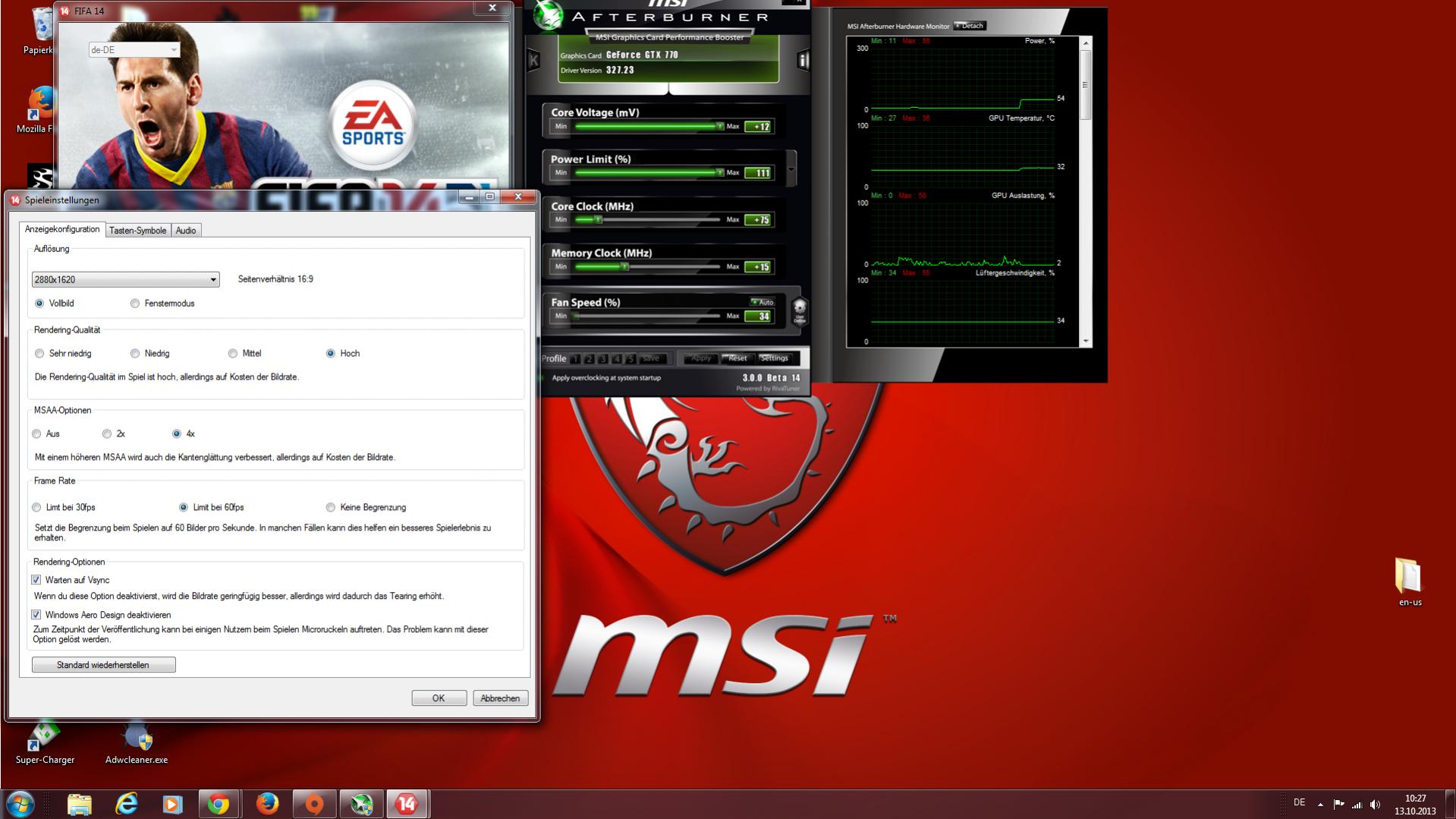
Task: Click the EA Sports logo in FIFA 14 launcher
Action: (x=373, y=125)
